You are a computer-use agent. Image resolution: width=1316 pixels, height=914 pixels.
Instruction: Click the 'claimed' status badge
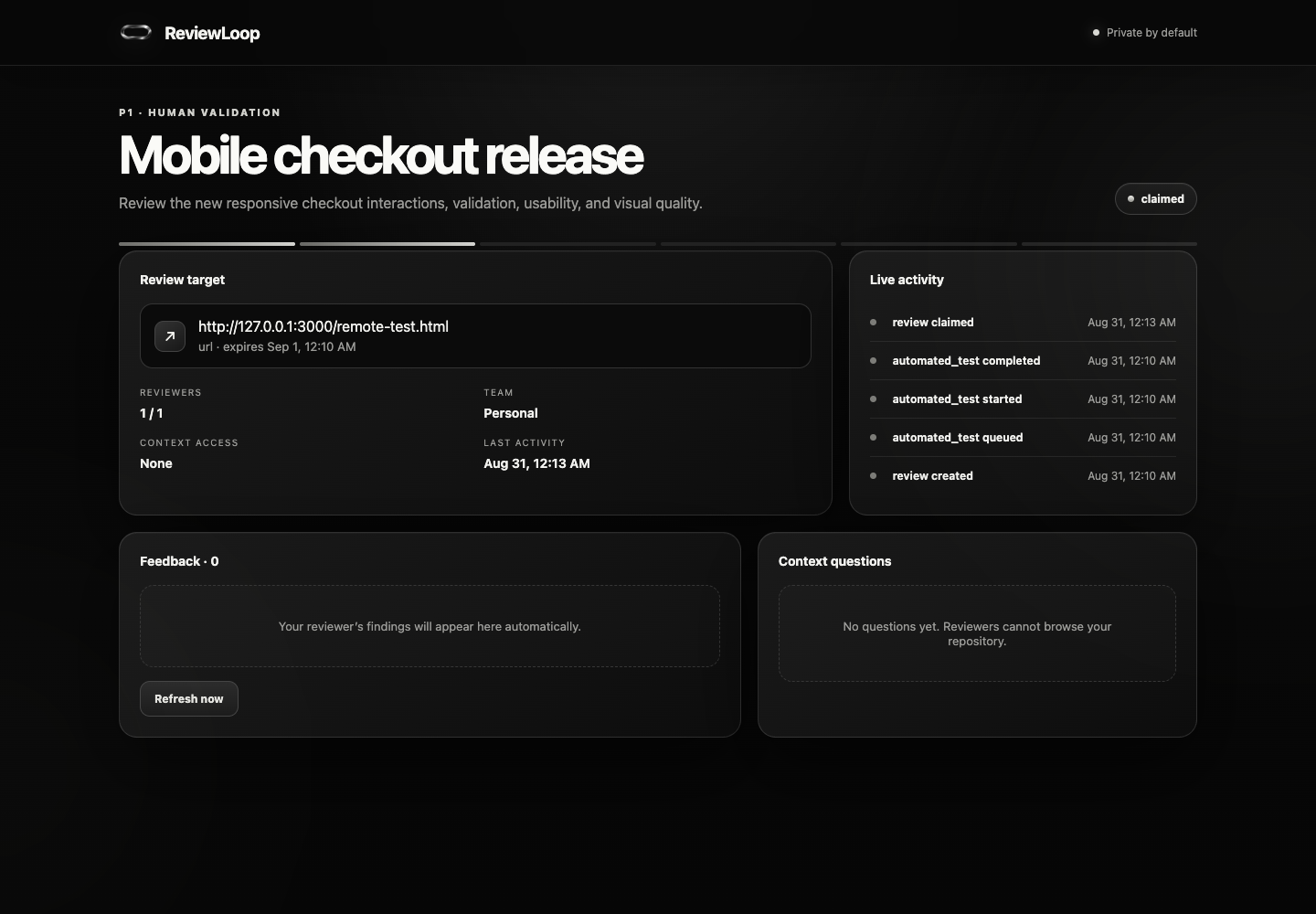[1155, 199]
